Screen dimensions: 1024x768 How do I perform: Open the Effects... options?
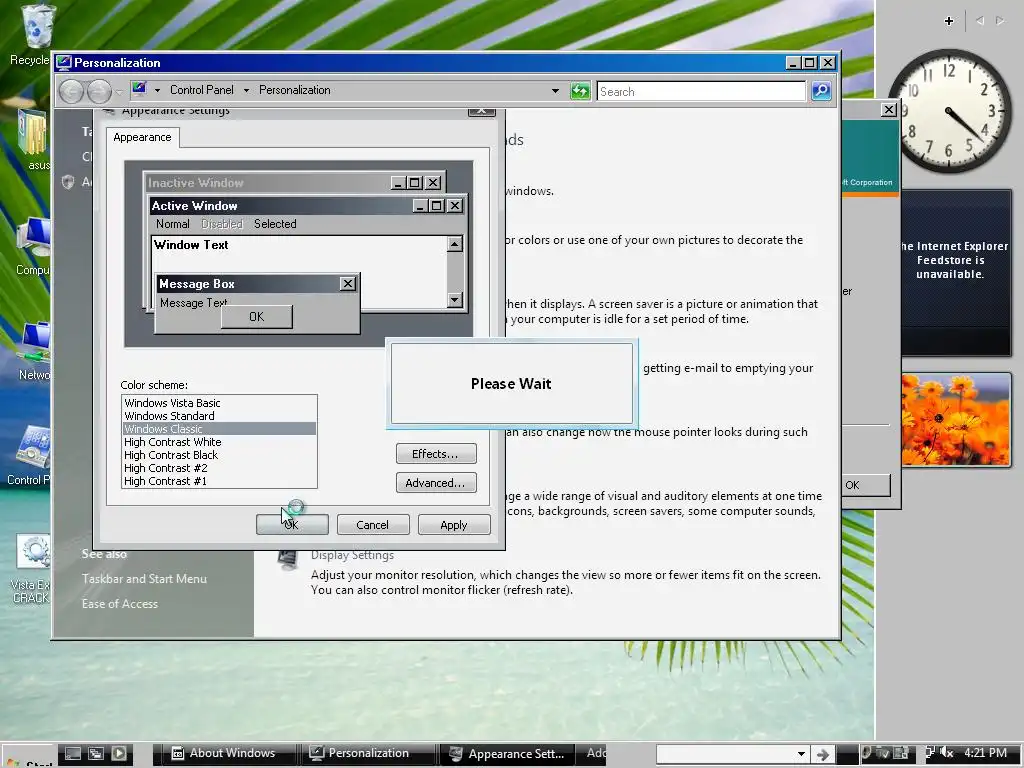point(436,453)
